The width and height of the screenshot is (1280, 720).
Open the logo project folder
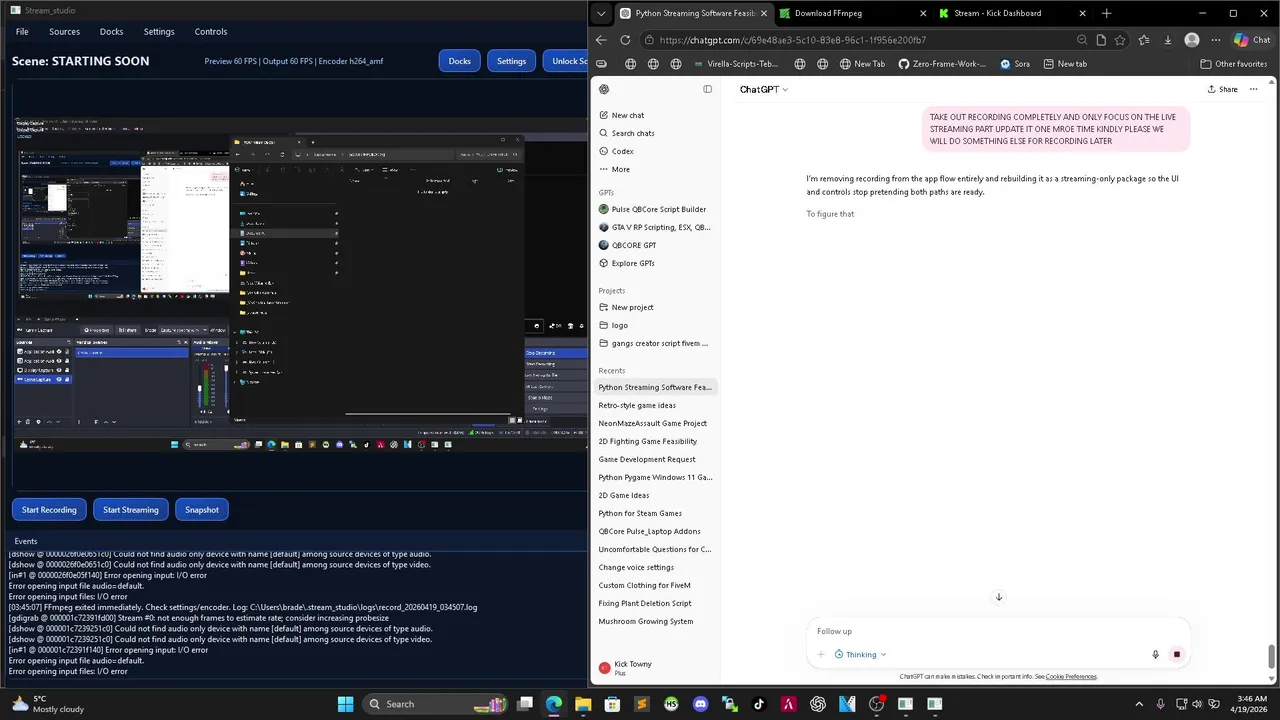pyautogui.click(x=655, y=325)
